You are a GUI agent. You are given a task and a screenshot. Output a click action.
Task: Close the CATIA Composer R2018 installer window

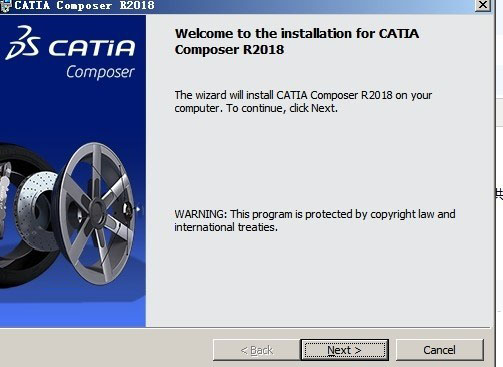(483, 5)
